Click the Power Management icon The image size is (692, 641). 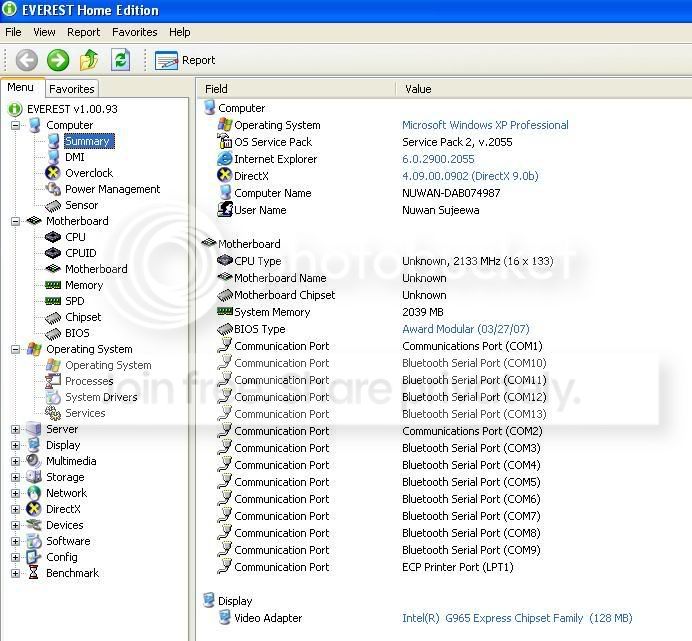53,189
